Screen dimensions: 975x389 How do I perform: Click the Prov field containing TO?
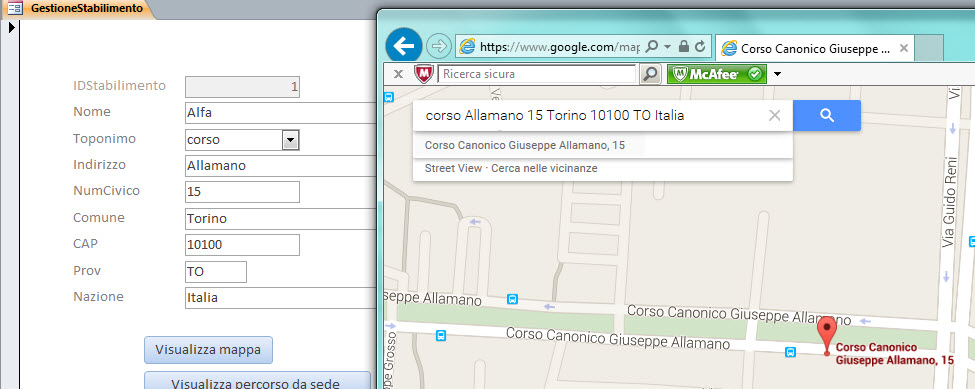pyautogui.click(x=216, y=272)
